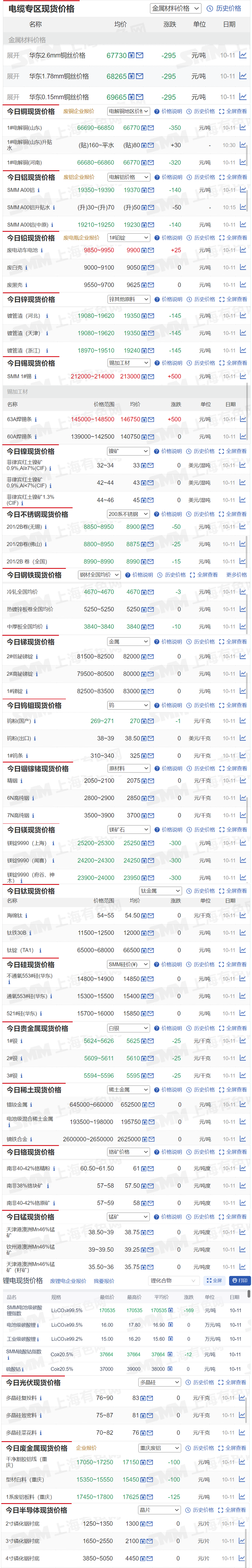Open 电解铝价格 dropdown
Image resolution: width=252 pixels, height=1568 pixels.
[128, 177]
